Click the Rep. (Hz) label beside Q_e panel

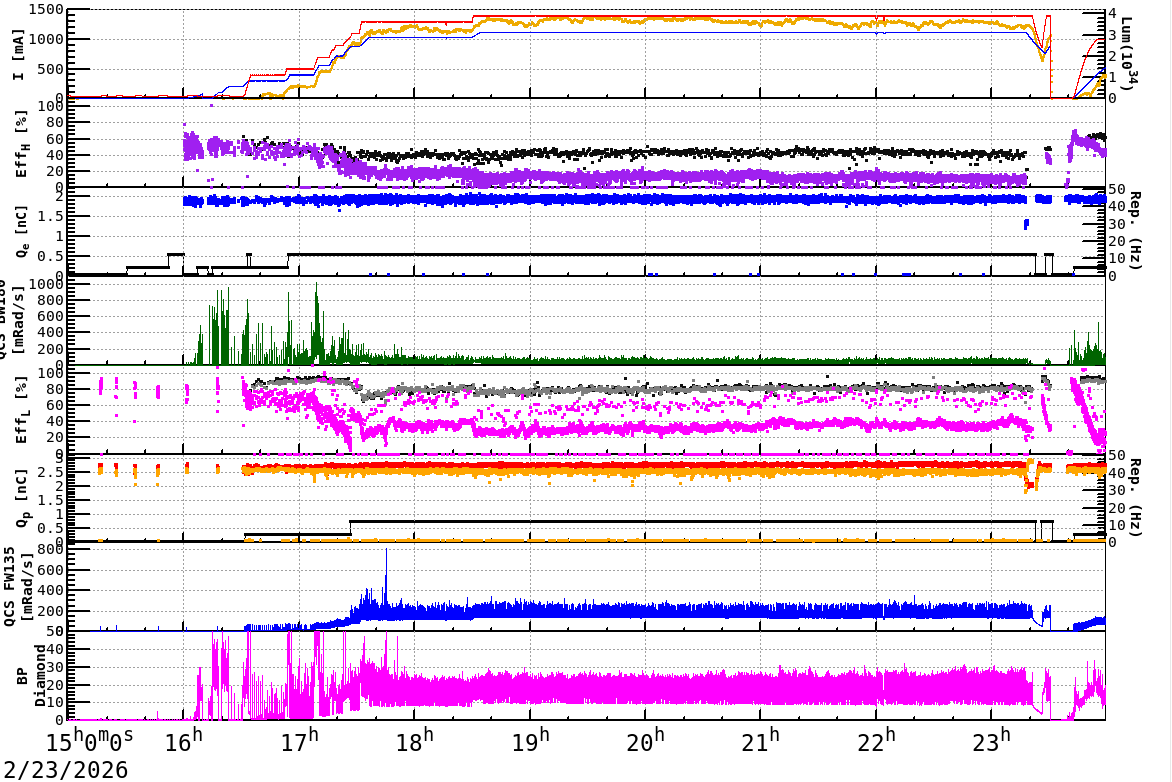[x=1134, y=231]
